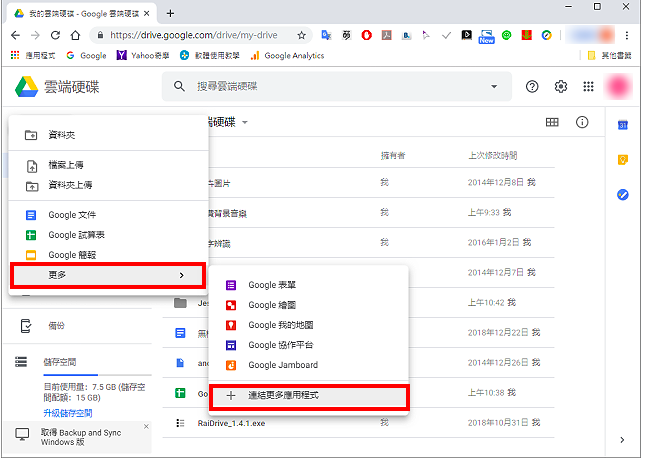The height and width of the screenshot is (463, 655).
Task: Click the Google Docs file icon for the 2018年12月22日 row
Action: (180, 333)
